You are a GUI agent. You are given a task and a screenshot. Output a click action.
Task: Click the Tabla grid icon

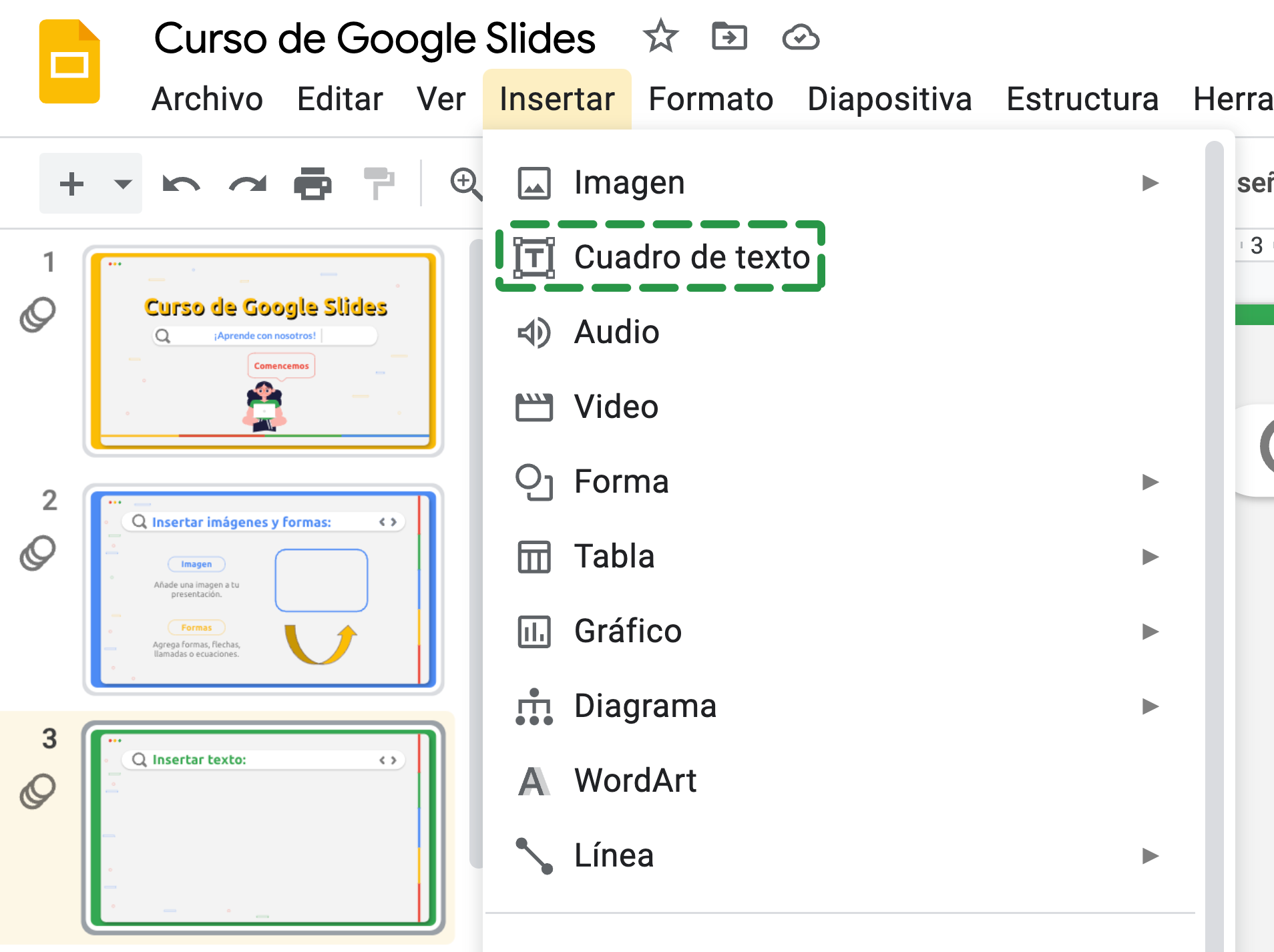[x=534, y=557]
